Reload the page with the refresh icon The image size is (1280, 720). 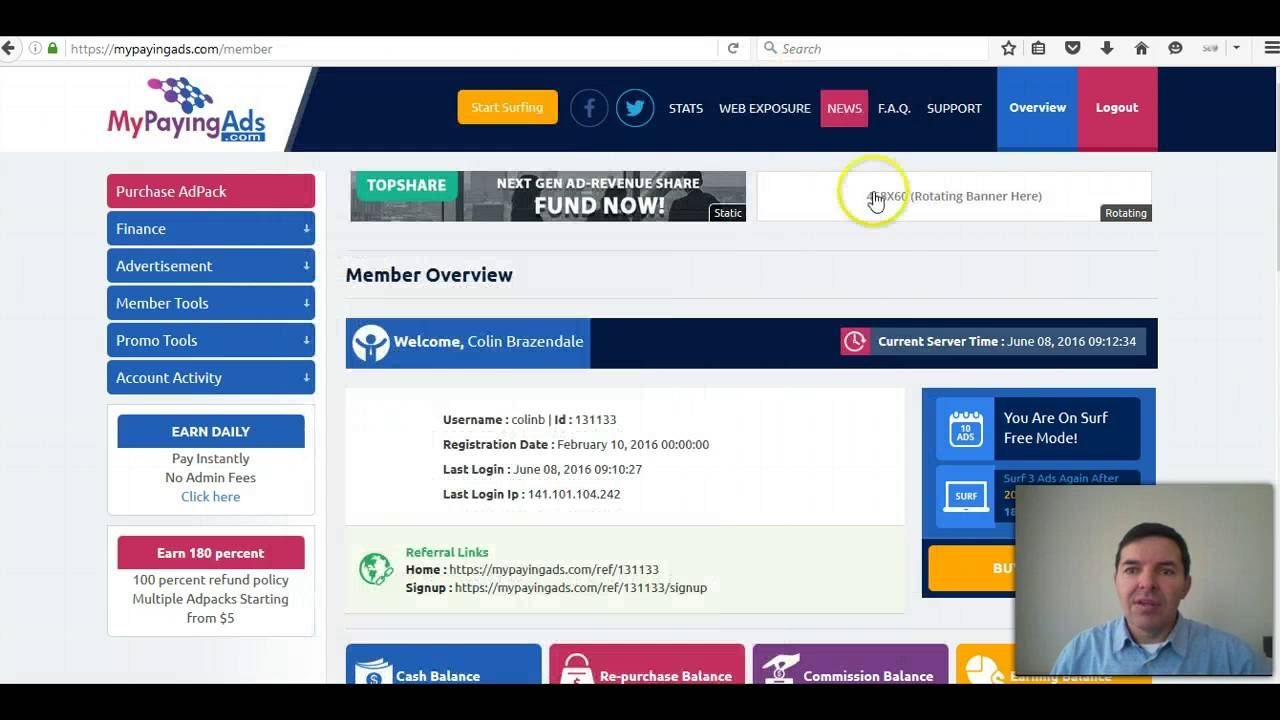coord(733,48)
